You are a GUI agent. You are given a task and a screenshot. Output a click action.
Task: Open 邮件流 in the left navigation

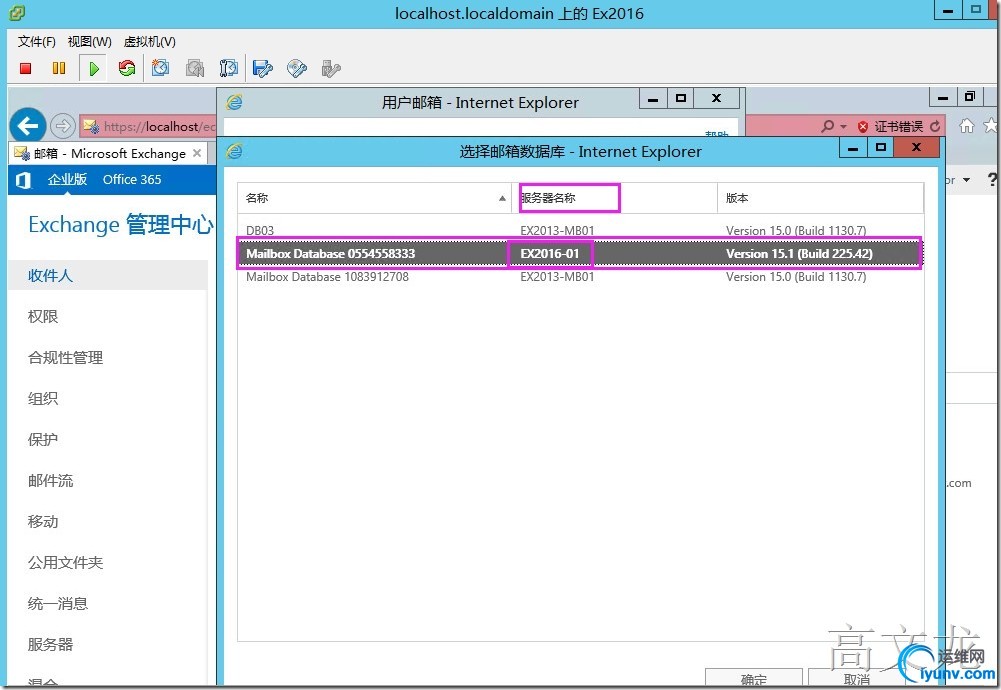click(50, 481)
